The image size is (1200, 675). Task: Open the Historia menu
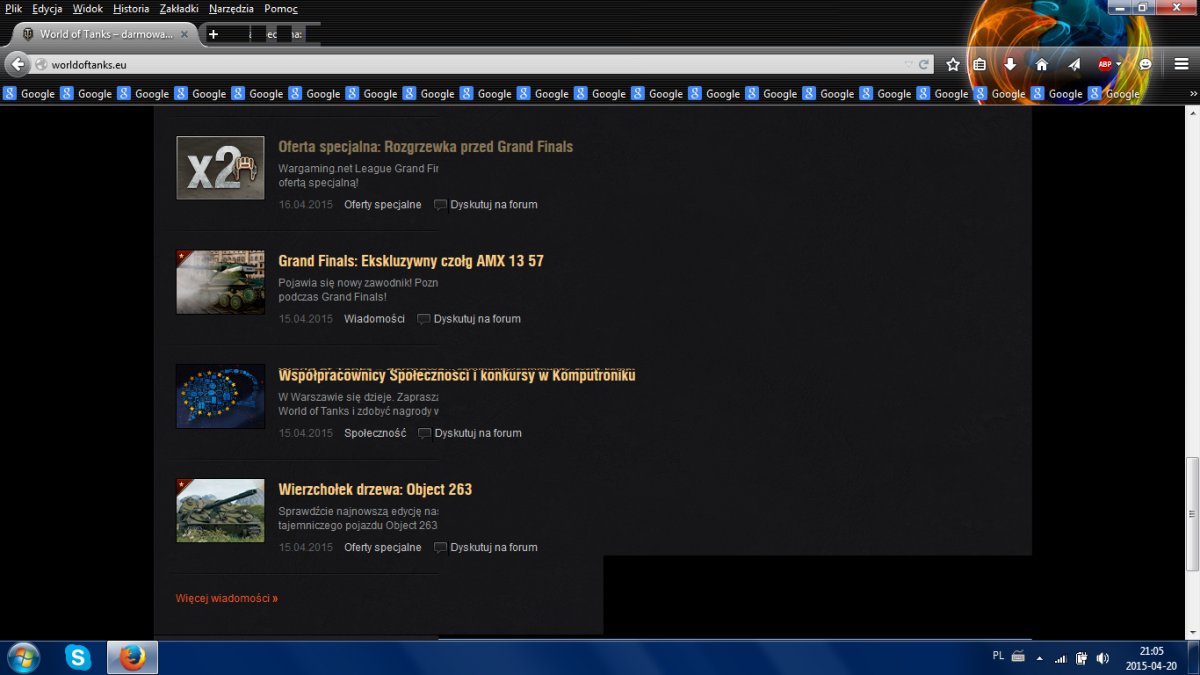(x=131, y=8)
